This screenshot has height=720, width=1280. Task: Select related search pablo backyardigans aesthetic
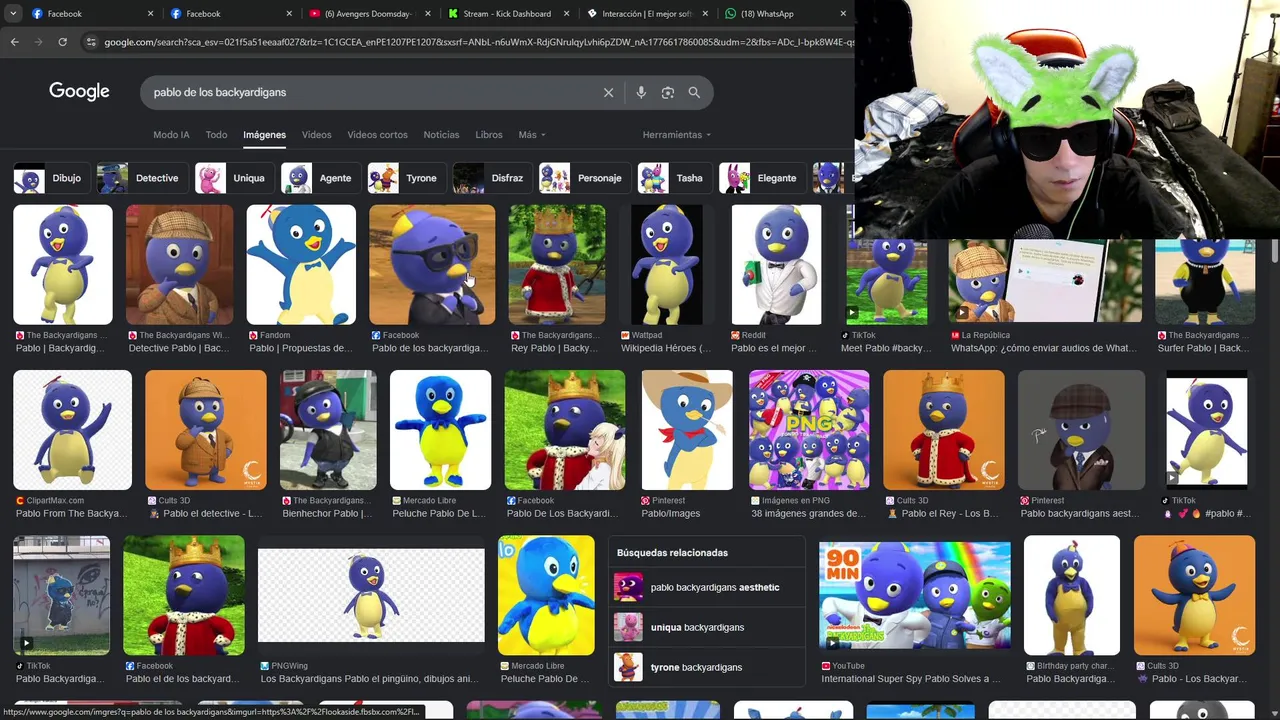click(706, 587)
